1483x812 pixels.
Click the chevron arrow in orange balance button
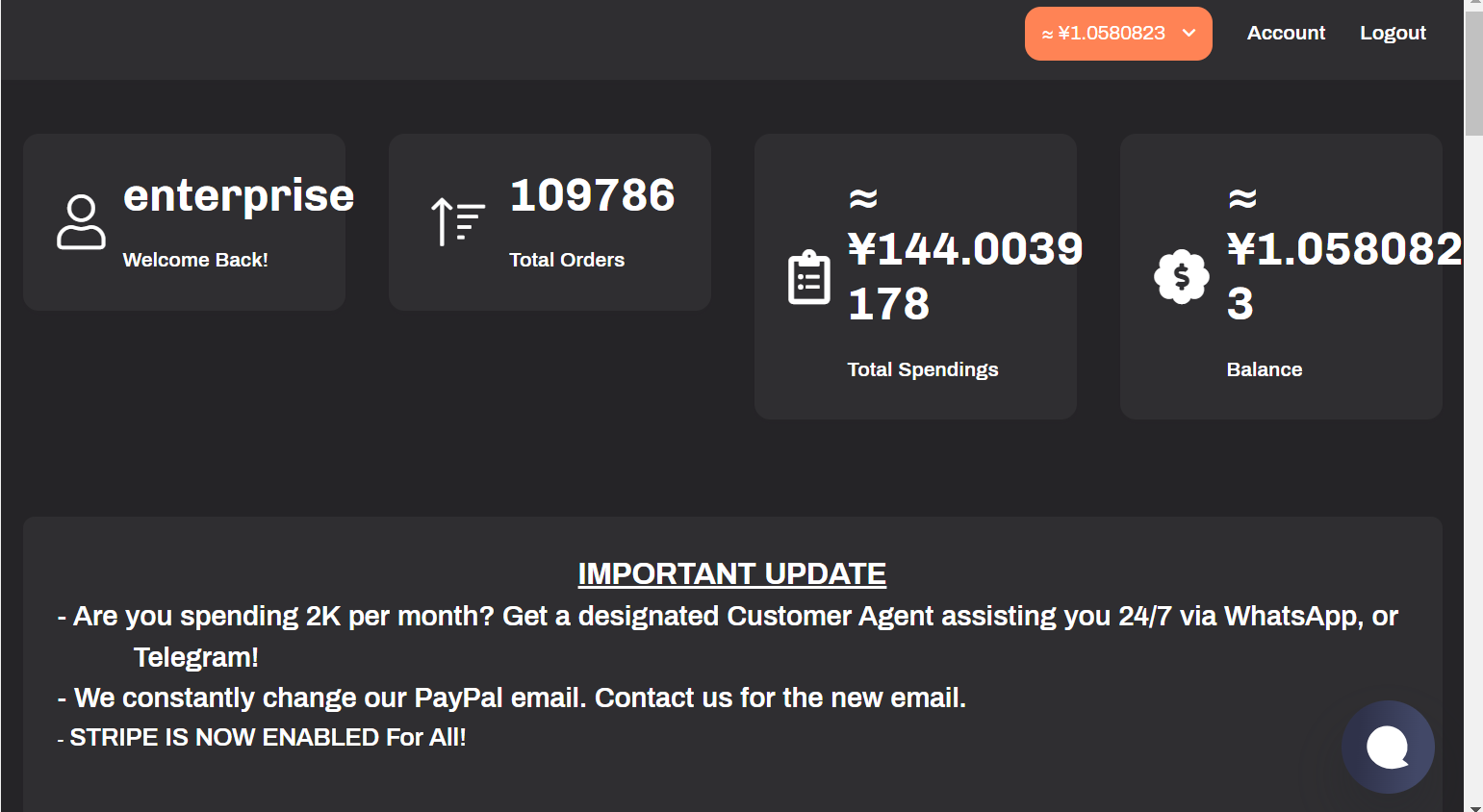1189,33
